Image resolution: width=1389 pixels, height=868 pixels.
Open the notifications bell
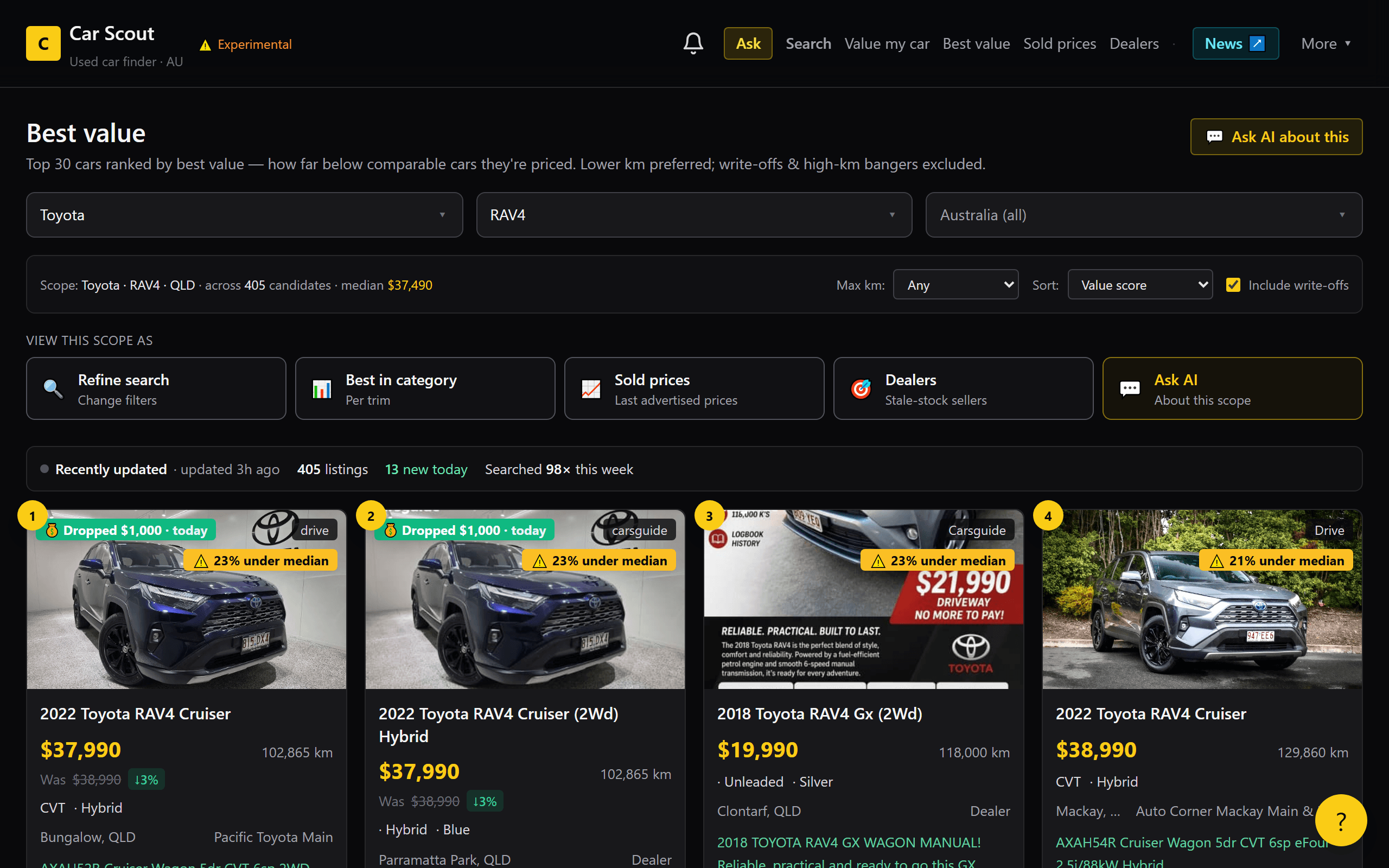(x=693, y=43)
